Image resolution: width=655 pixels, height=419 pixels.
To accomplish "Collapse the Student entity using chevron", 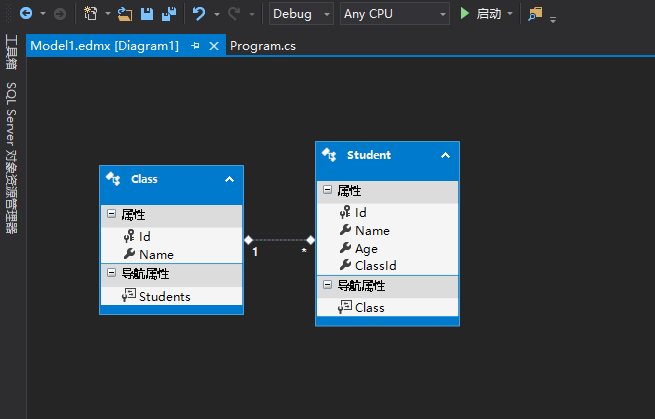I will (x=445, y=155).
